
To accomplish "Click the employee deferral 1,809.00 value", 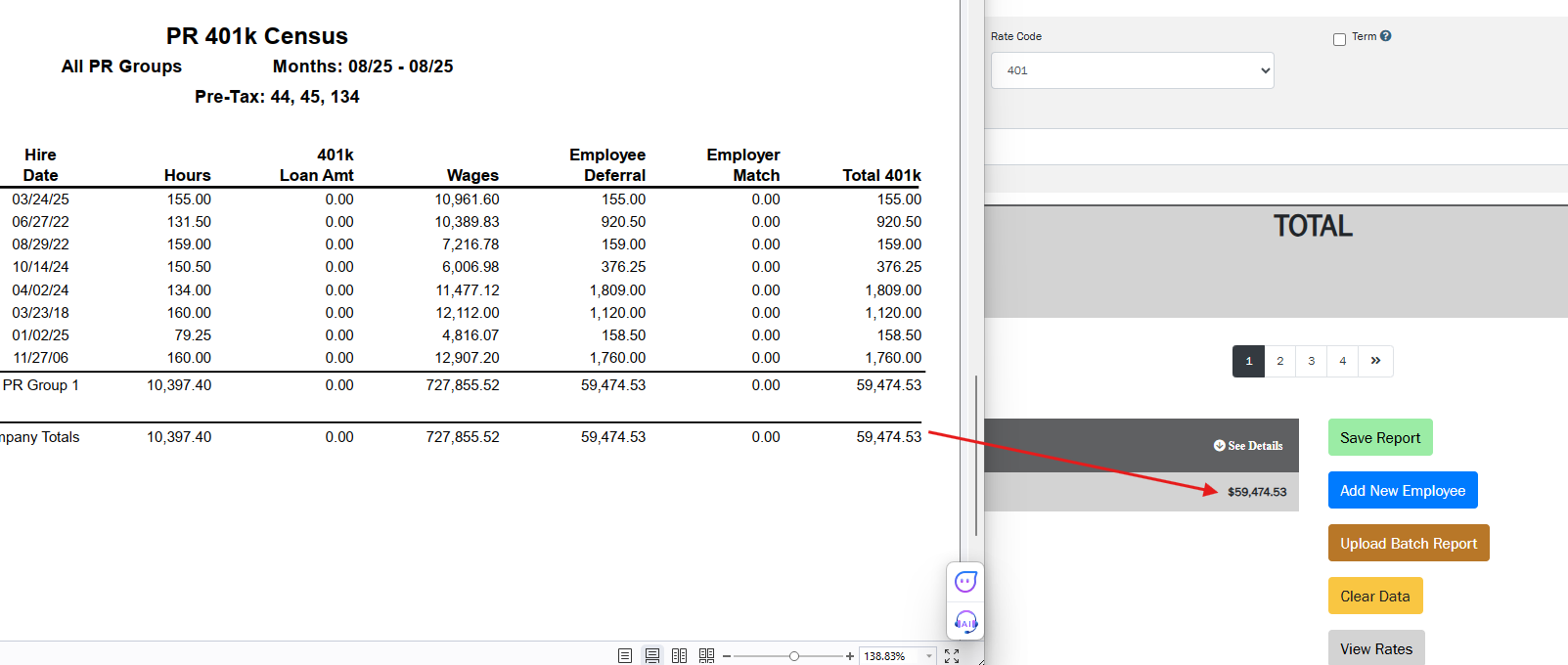I will pos(617,290).
